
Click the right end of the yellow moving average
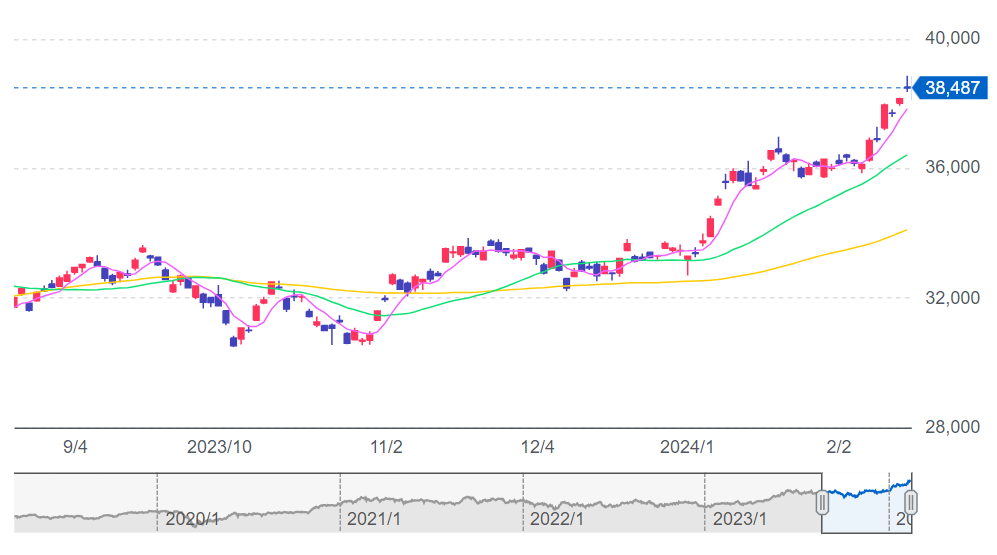pos(905,230)
